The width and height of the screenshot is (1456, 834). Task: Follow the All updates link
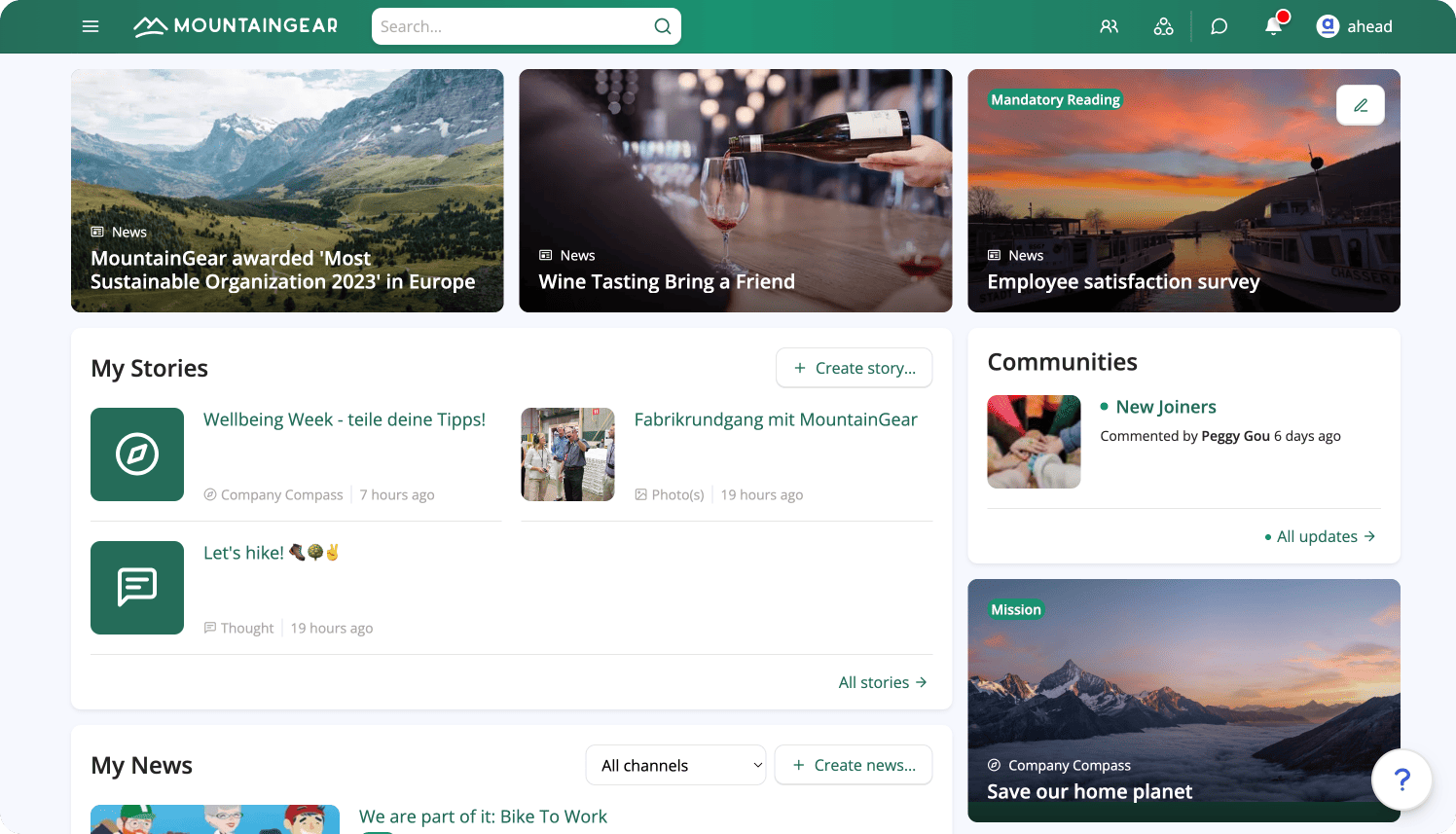(1320, 536)
